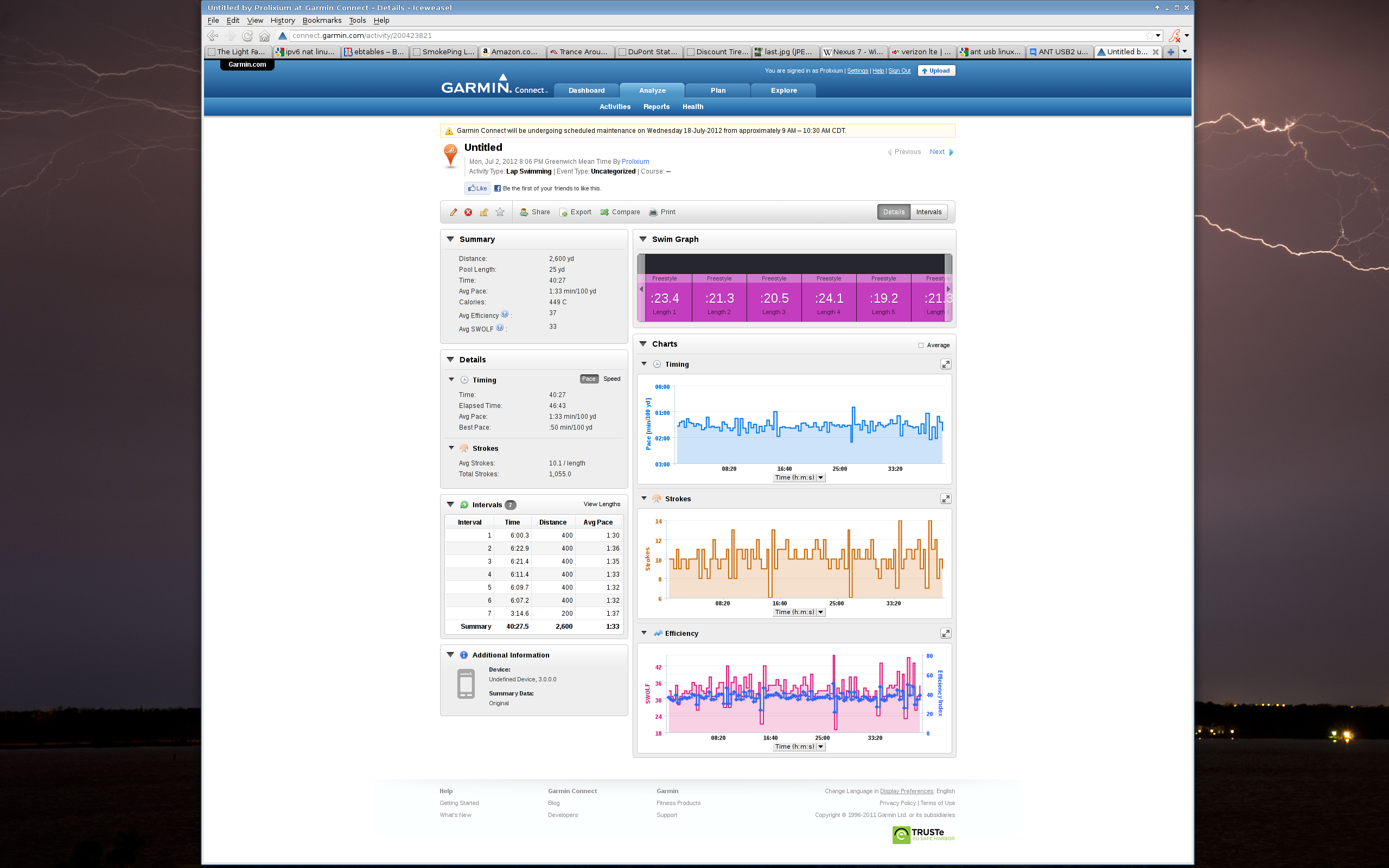Viewport: 1389px width, 868px height.
Task: Click the Activities submenu item
Action: pos(615,107)
